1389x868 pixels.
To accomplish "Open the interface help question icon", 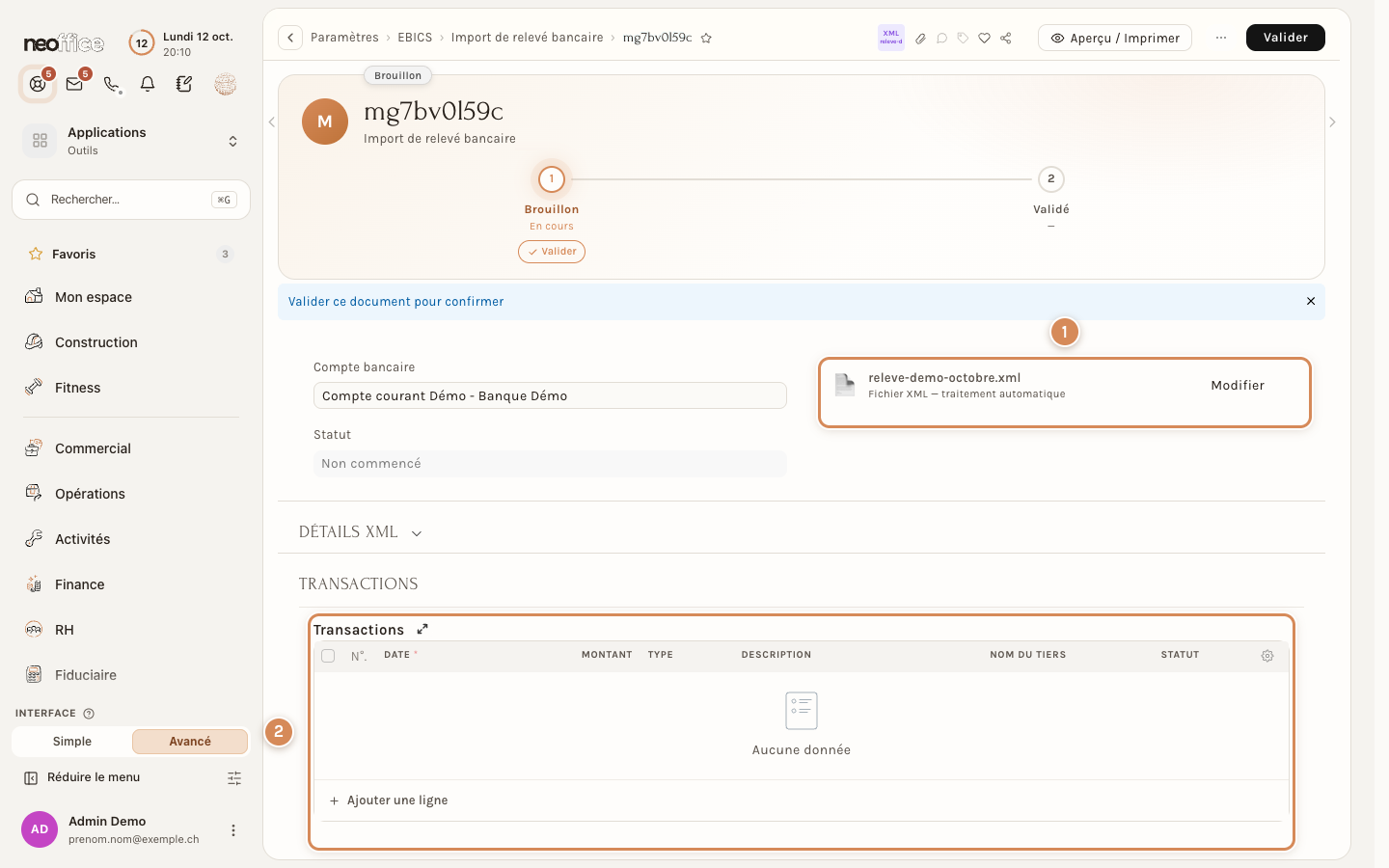I will pyautogui.click(x=89, y=714).
